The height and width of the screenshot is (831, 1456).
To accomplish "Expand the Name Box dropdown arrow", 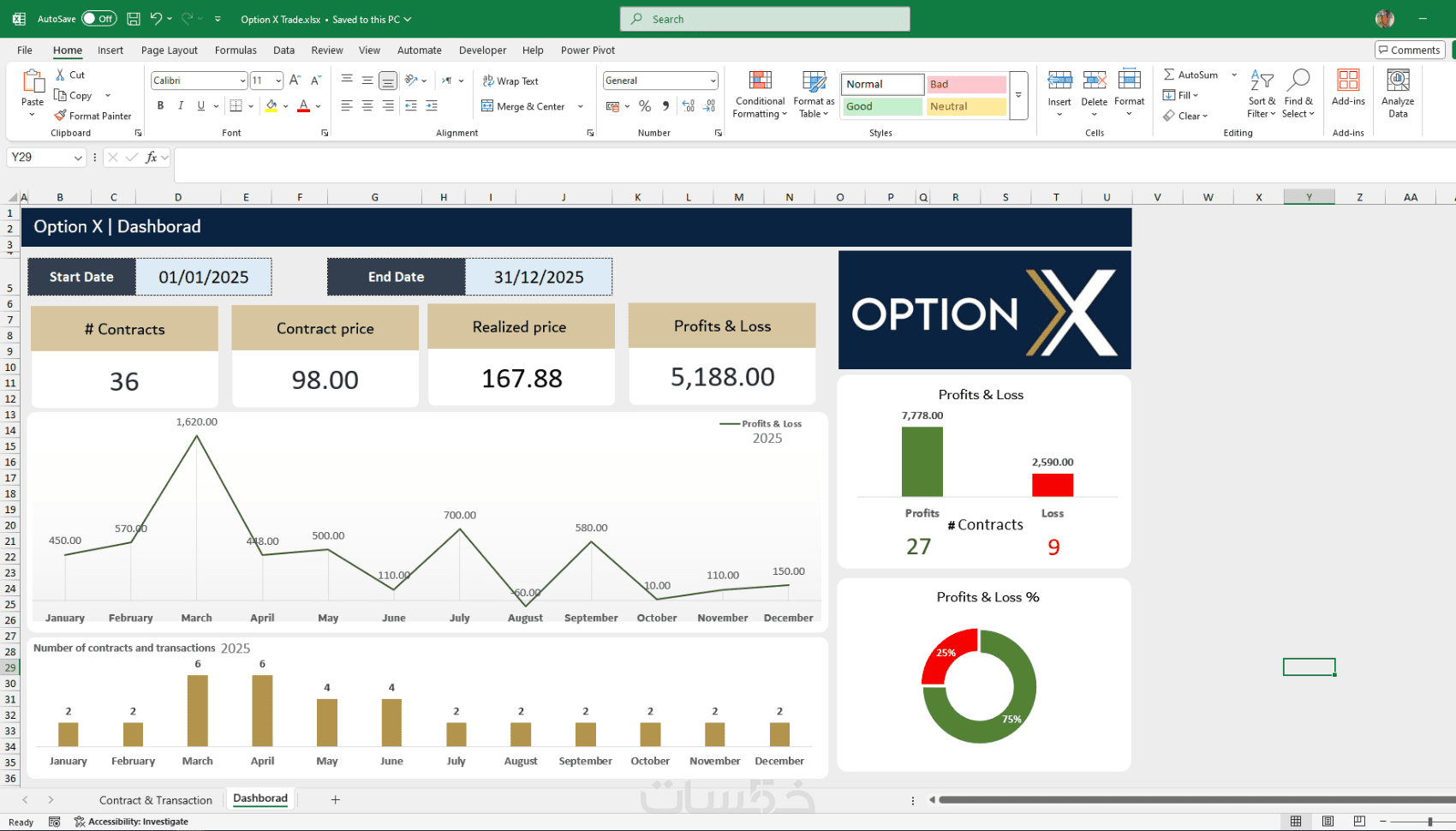I will (78, 158).
